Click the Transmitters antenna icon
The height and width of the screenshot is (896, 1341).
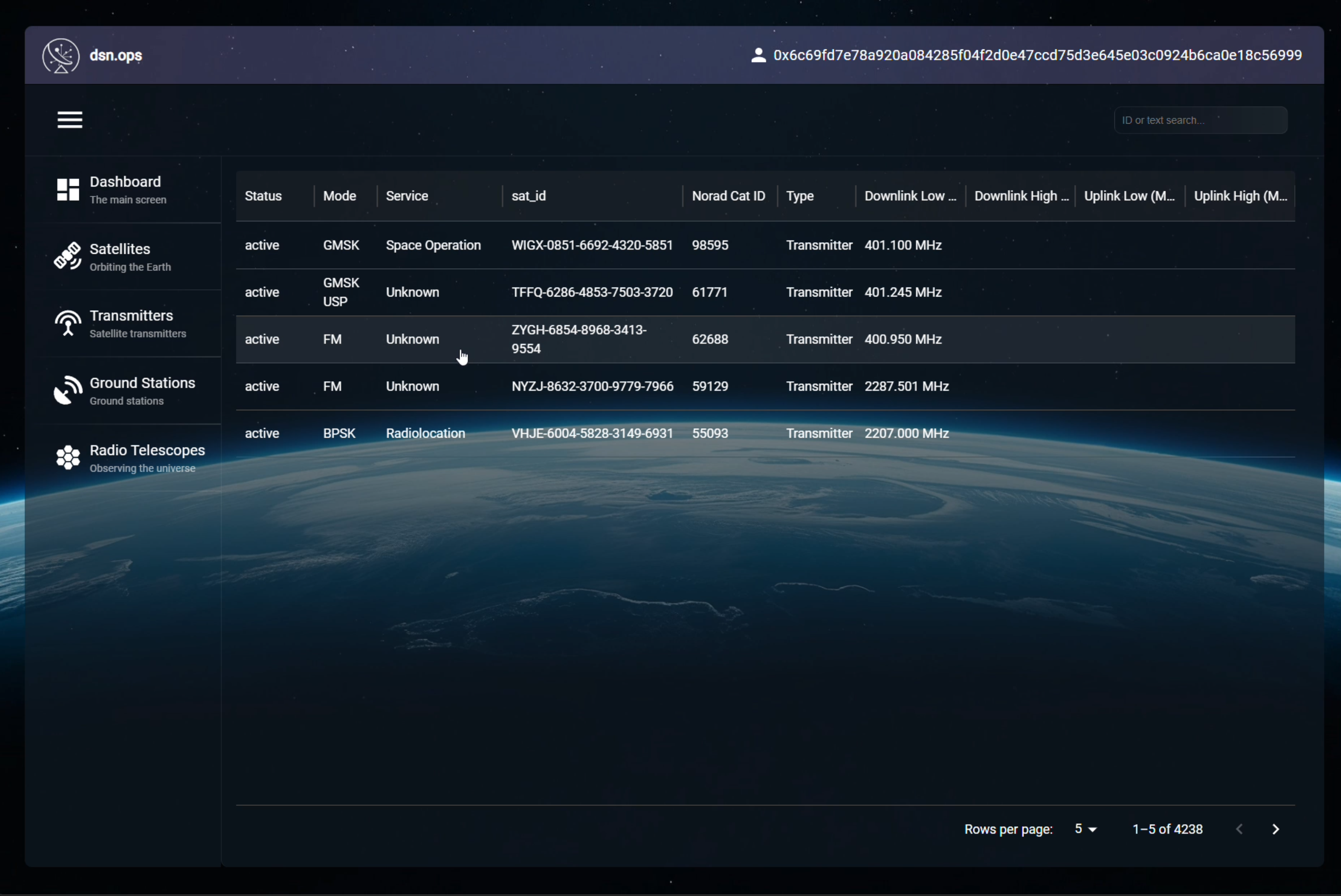click(68, 323)
